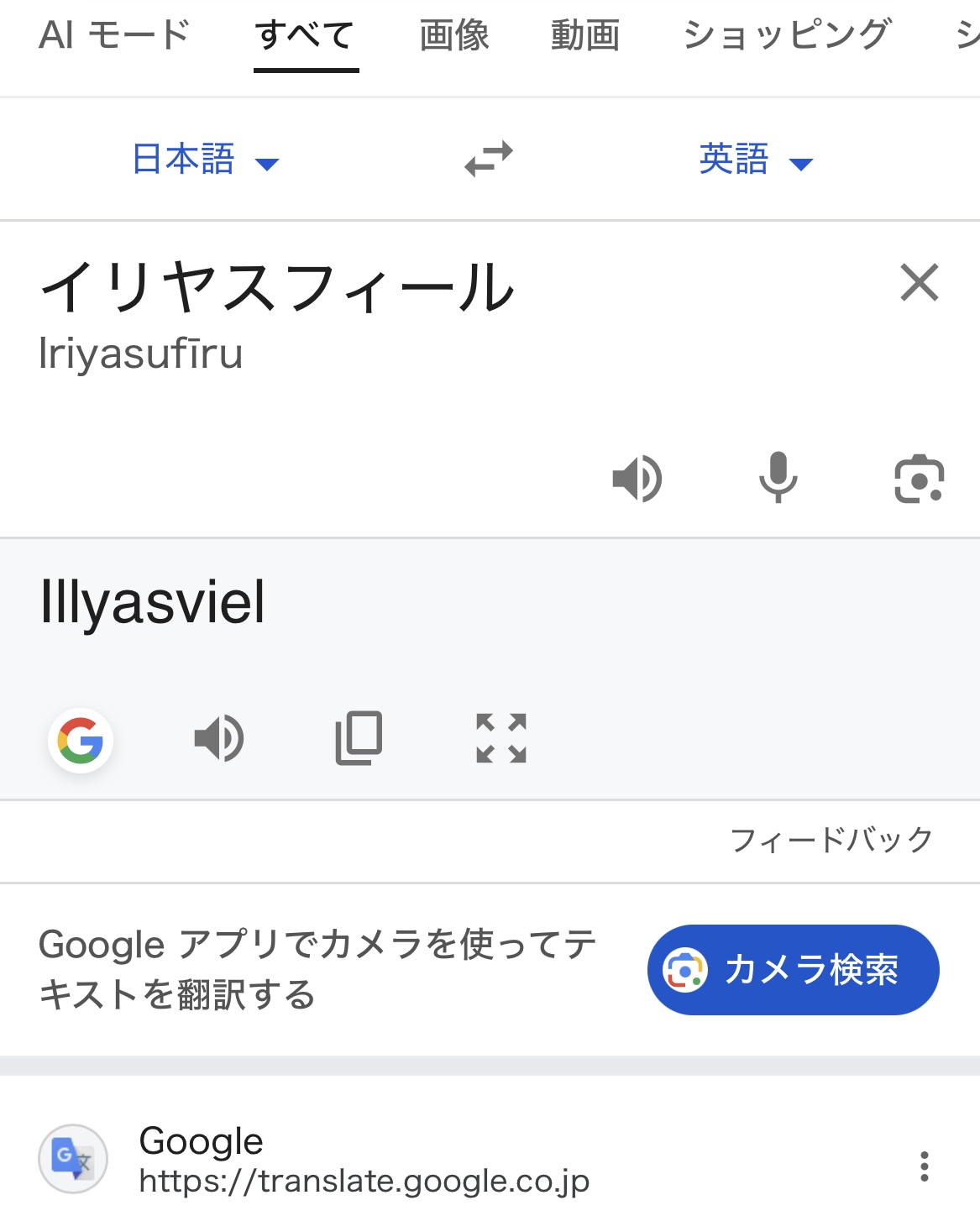
Task: Switch to the 画像 tab
Action: coord(454,35)
